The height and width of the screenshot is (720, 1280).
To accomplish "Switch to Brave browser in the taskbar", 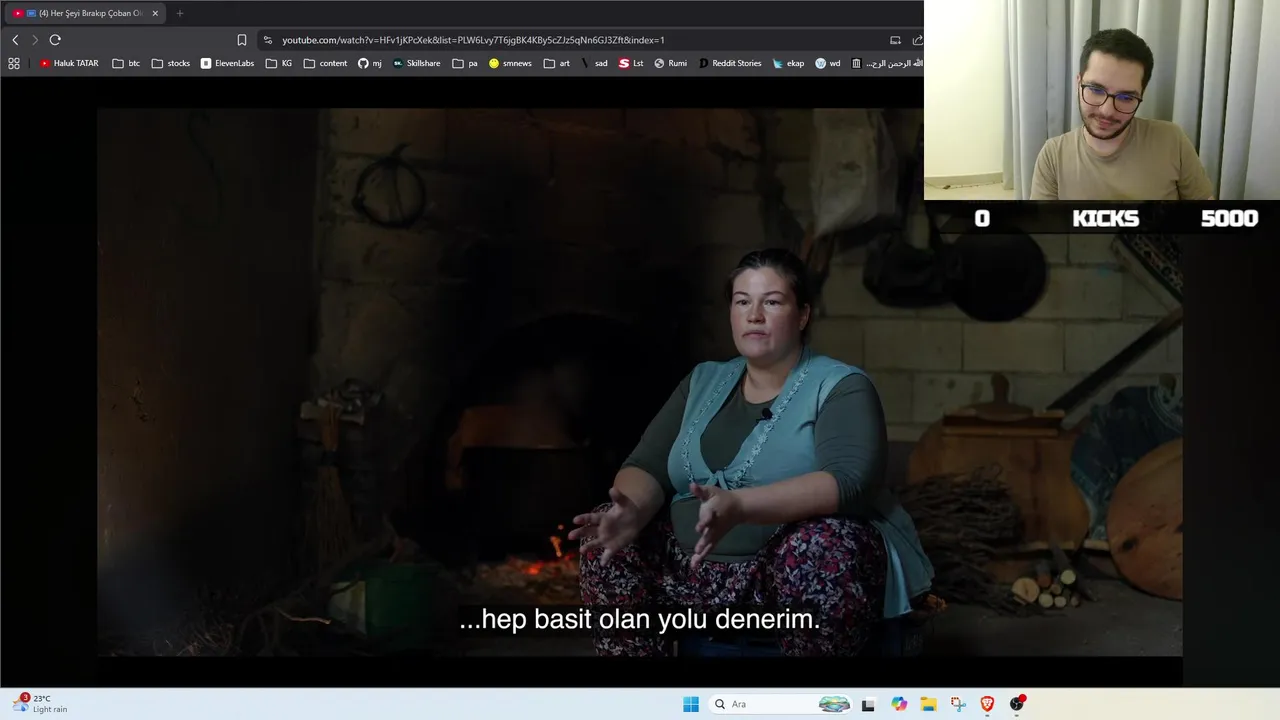I will coord(987,704).
